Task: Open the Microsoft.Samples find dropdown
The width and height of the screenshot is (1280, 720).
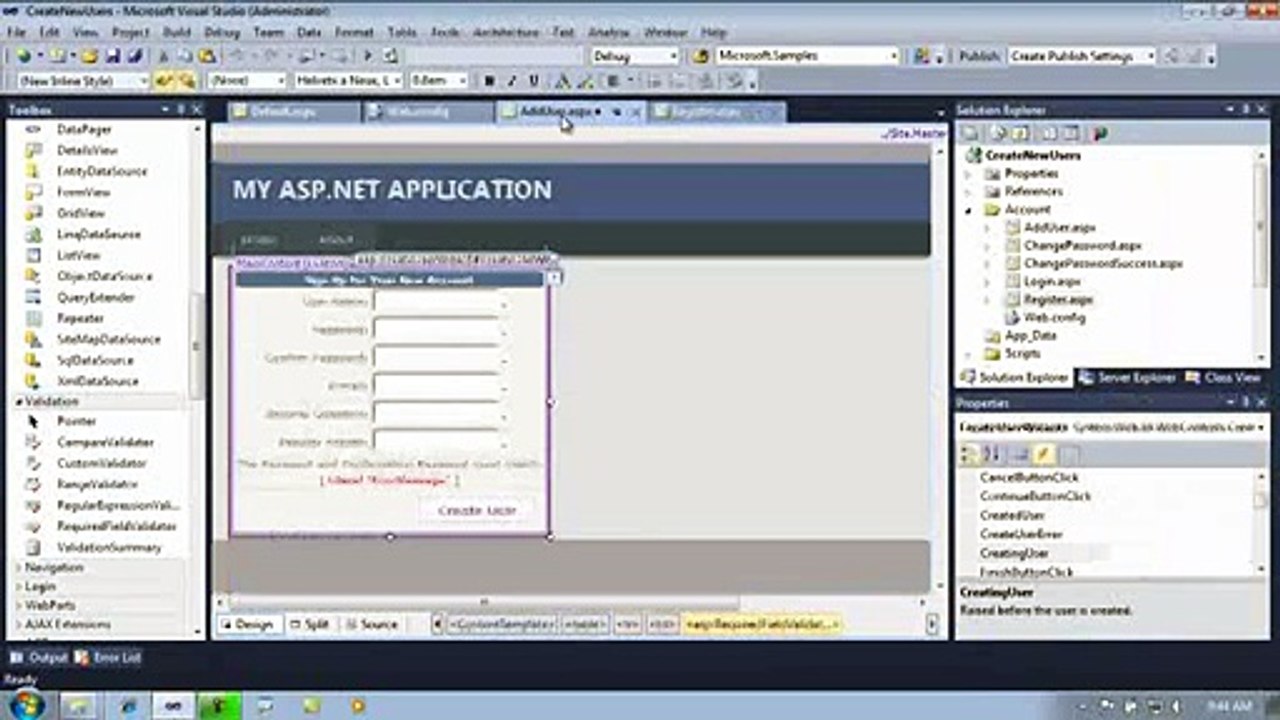Action: [807, 56]
